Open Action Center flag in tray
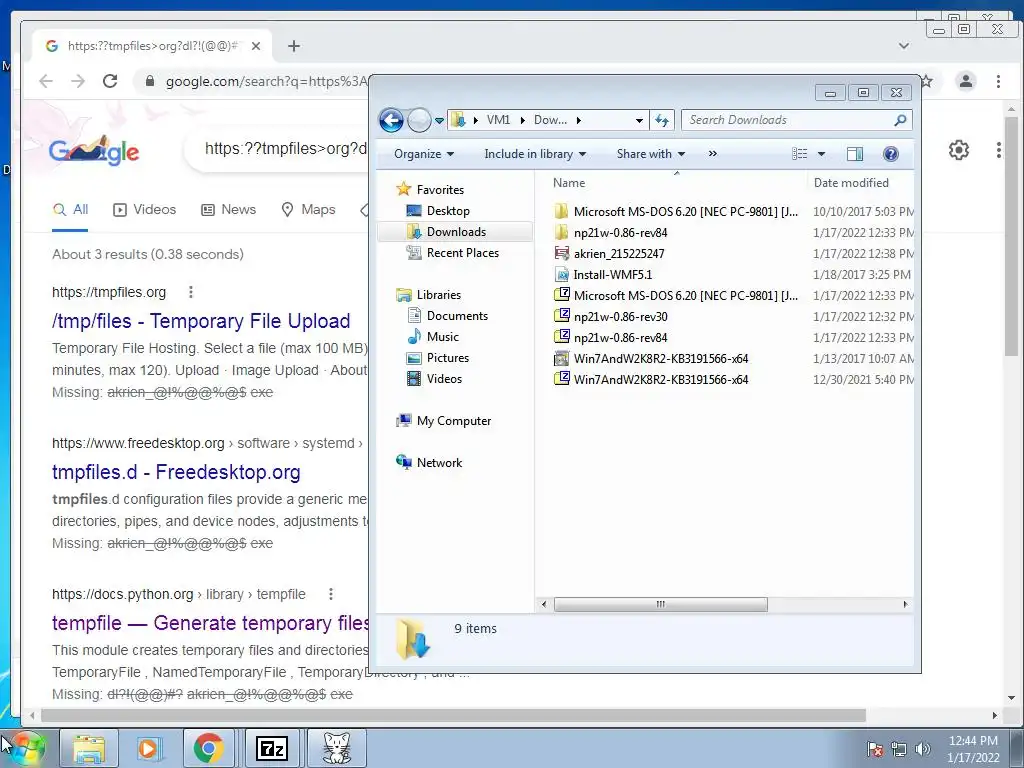This screenshot has height=768, width=1024. tap(874, 749)
